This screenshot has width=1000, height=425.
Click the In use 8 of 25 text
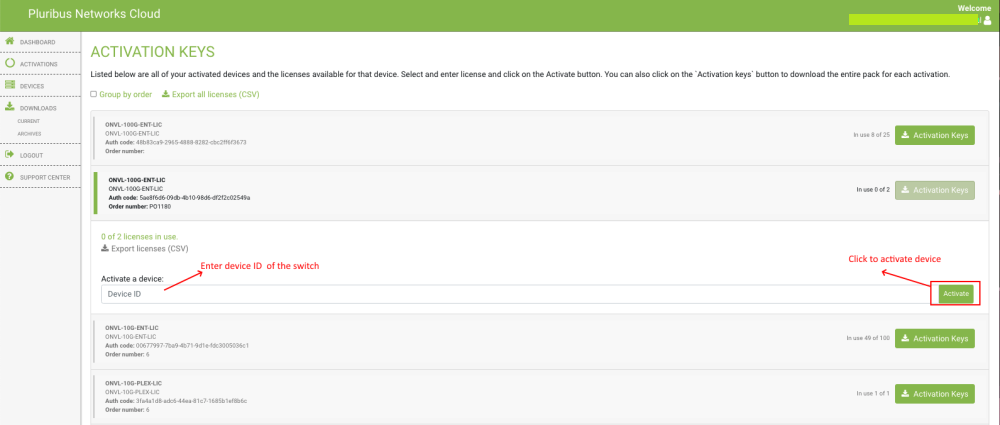click(x=871, y=135)
